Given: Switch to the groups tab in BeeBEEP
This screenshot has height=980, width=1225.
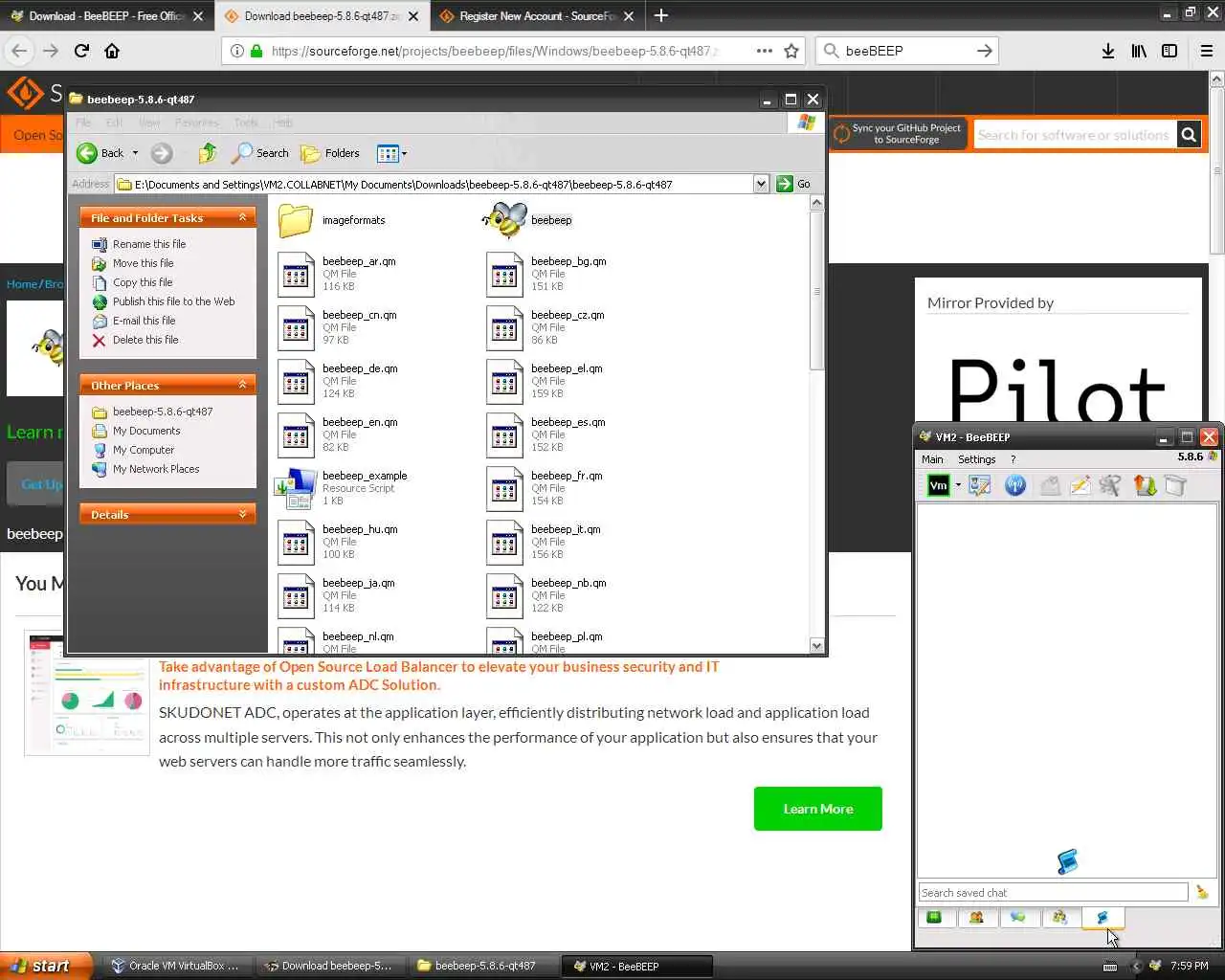Looking at the screenshot, I should pos(1059,918).
